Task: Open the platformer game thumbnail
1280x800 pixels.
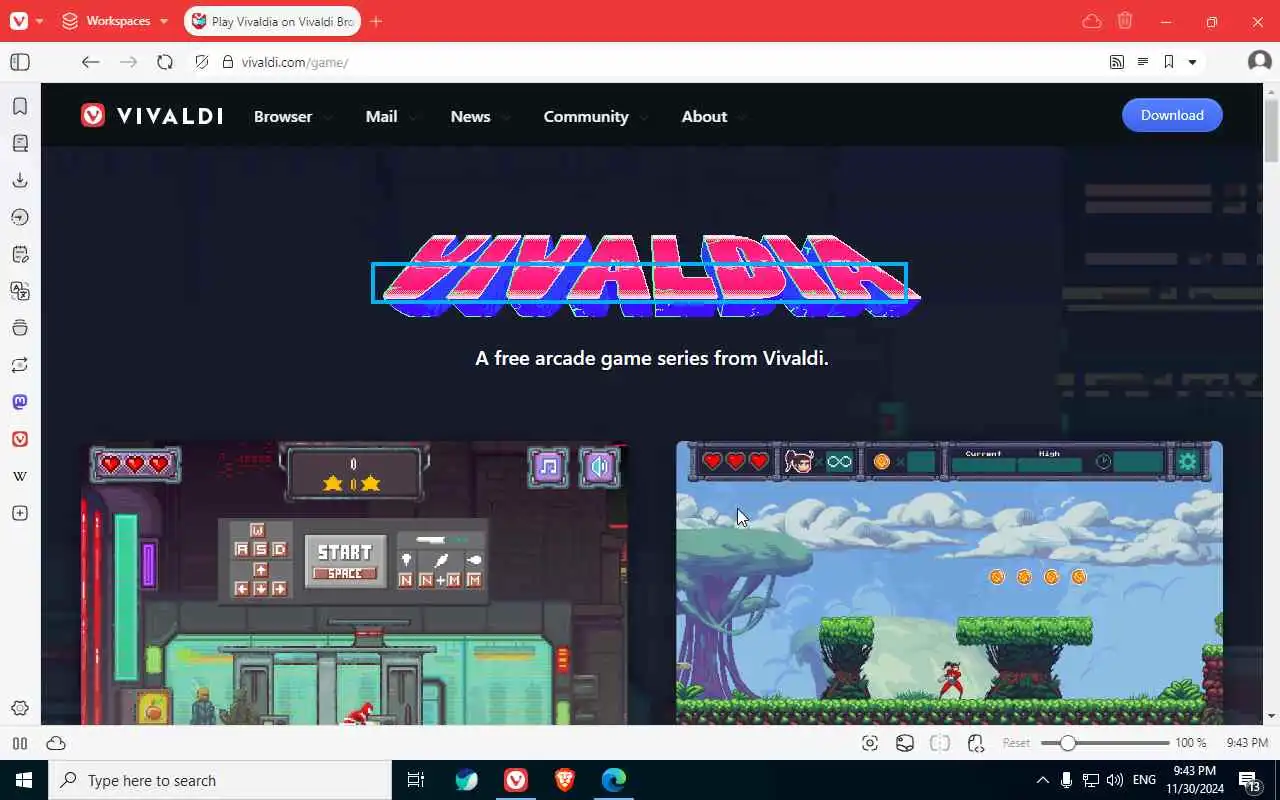Action: click(x=949, y=583)
